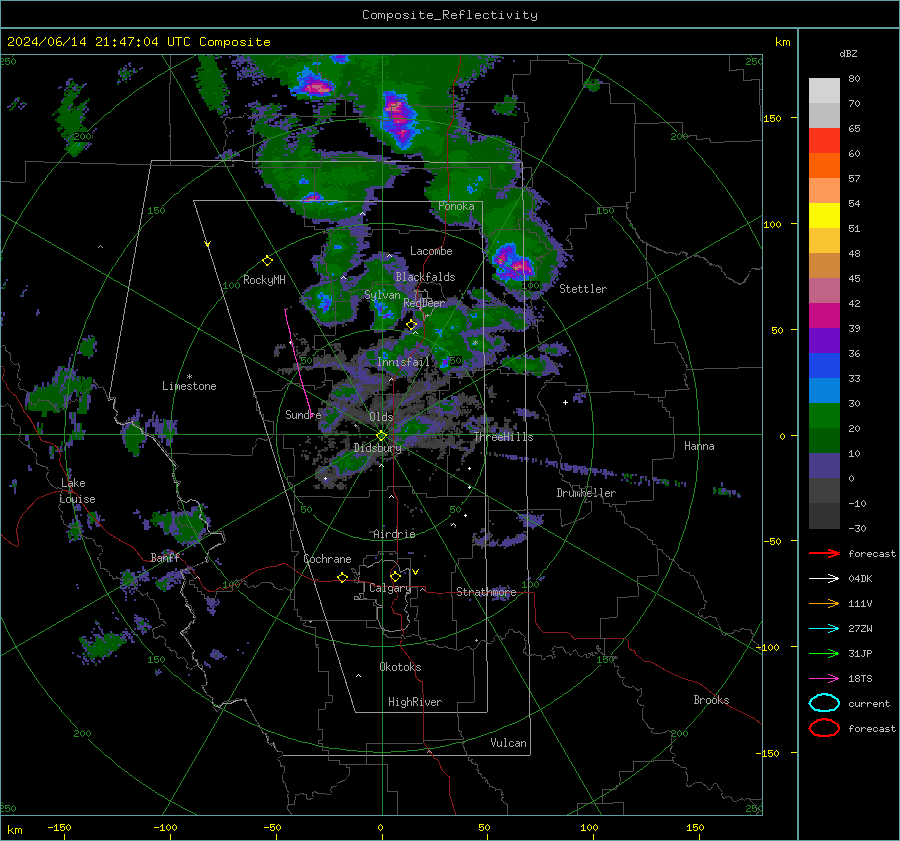
Task: Select the Vulcan label
Action: pyautogui.click(x=509, y=743)
